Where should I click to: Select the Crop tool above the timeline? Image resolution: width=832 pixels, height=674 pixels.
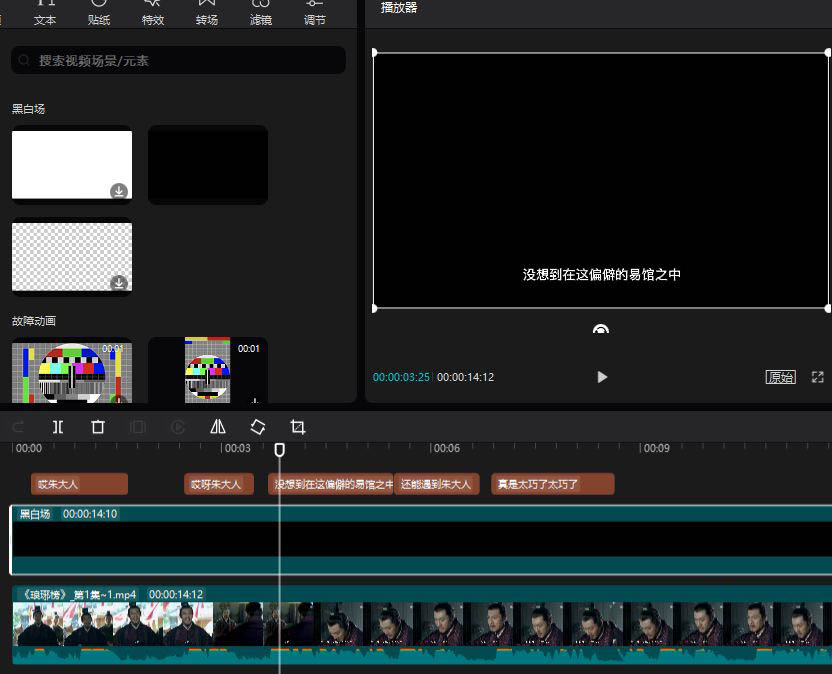(297, 427)
